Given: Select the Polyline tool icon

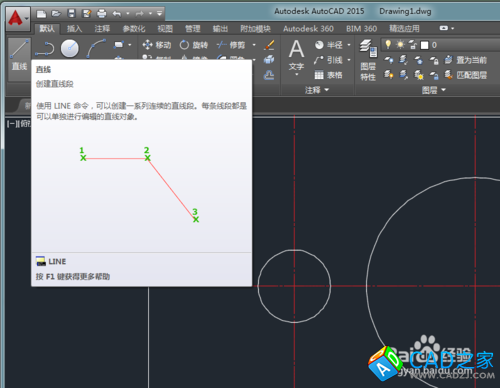Looking at the screenshot, I should click(x=45, y=49).
